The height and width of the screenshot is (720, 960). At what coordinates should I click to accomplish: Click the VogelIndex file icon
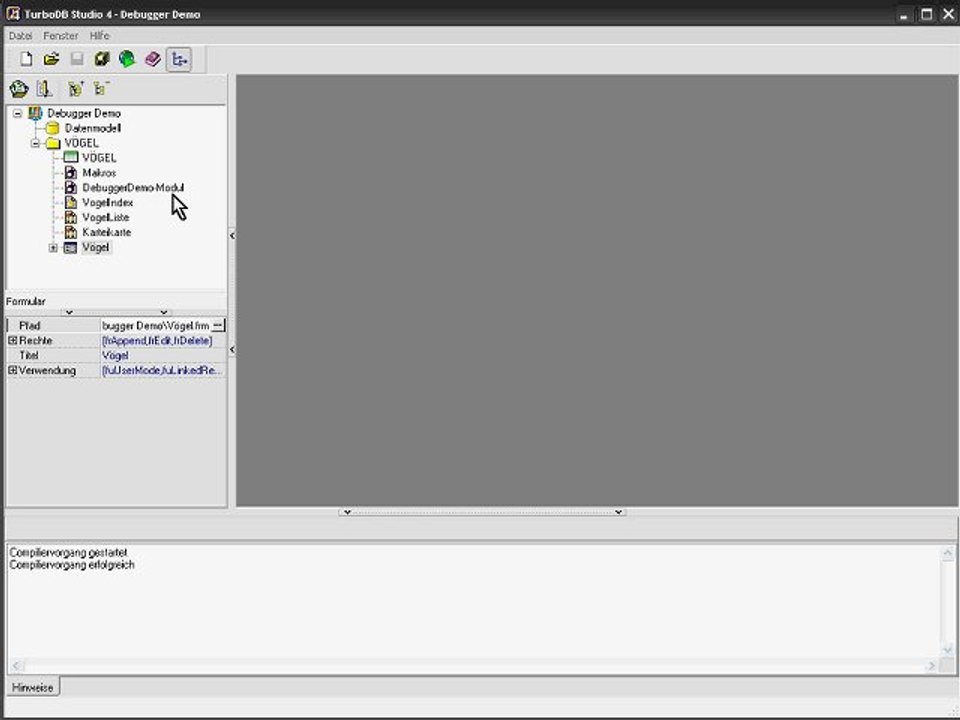[x=71, y=203]
